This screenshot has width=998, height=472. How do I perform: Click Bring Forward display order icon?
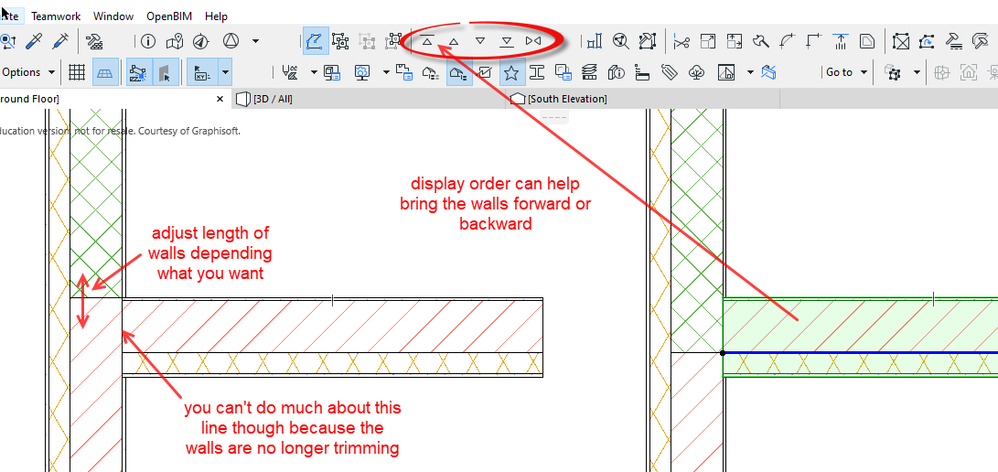coord(454,42)
